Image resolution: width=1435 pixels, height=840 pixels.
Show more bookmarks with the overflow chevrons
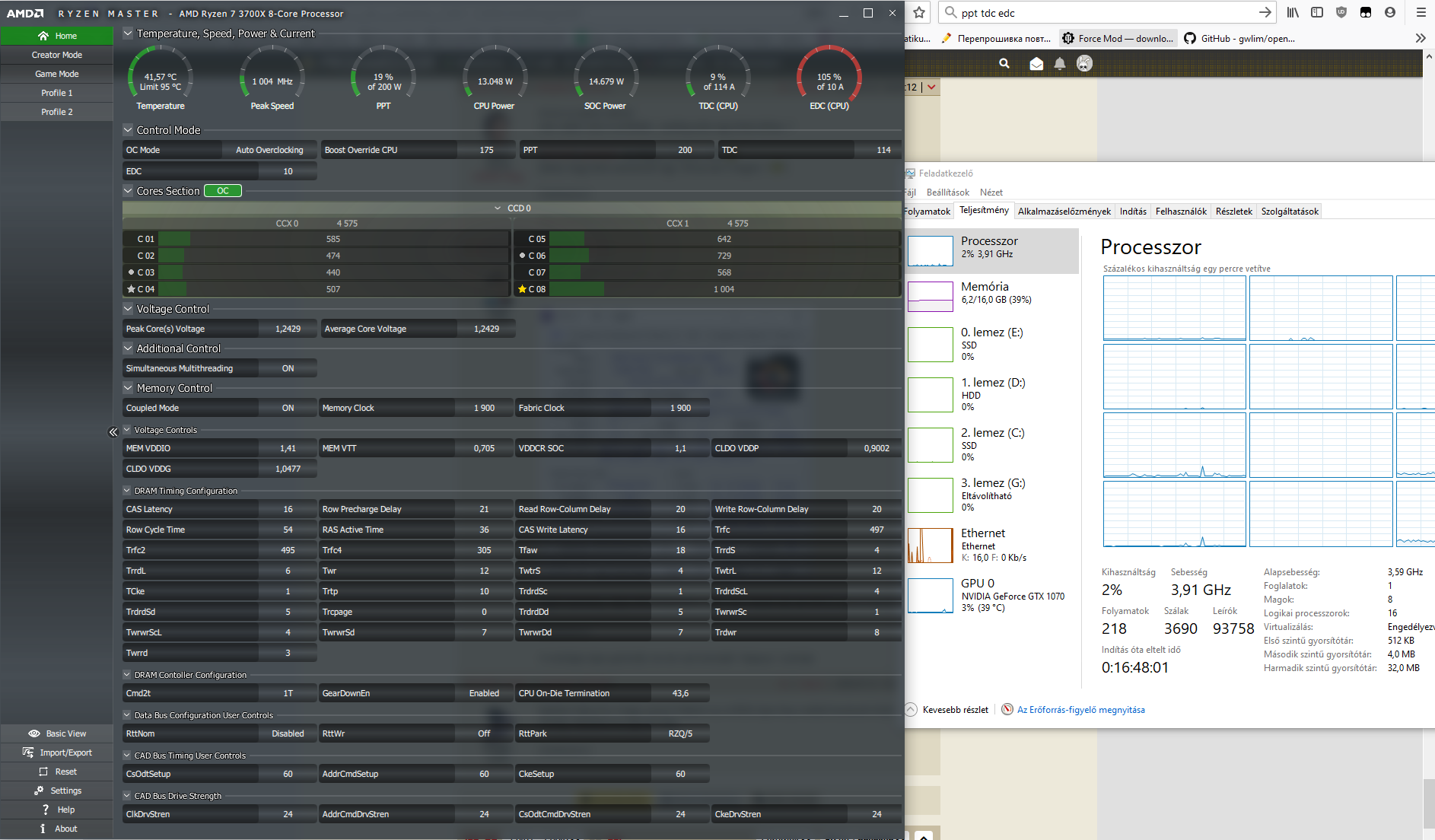(1421, 38)
